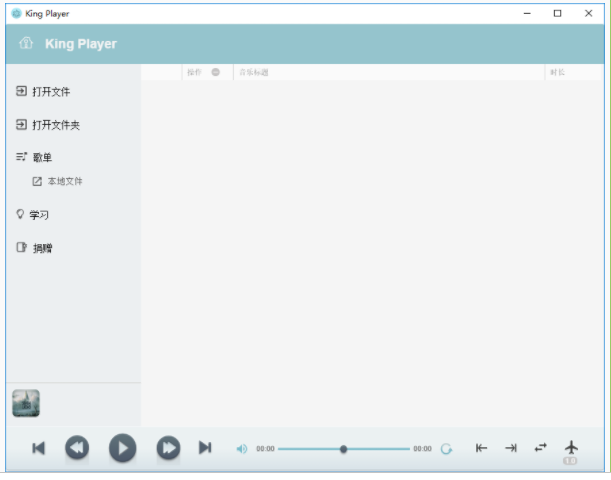The width and height of the screenshot is (611, 480).
Task: Click the playback progress slider handle
Action: pyautogui.click(x=343, y=449)
